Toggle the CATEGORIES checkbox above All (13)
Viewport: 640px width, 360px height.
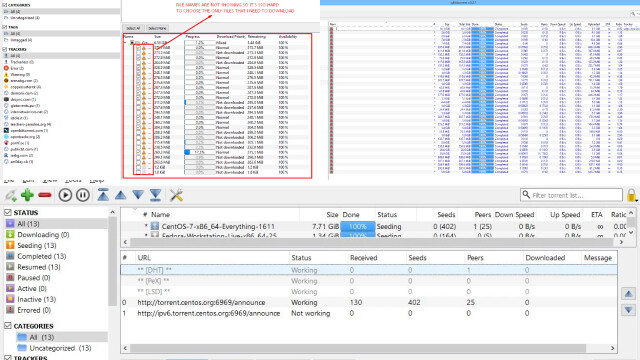coord(8,326)
